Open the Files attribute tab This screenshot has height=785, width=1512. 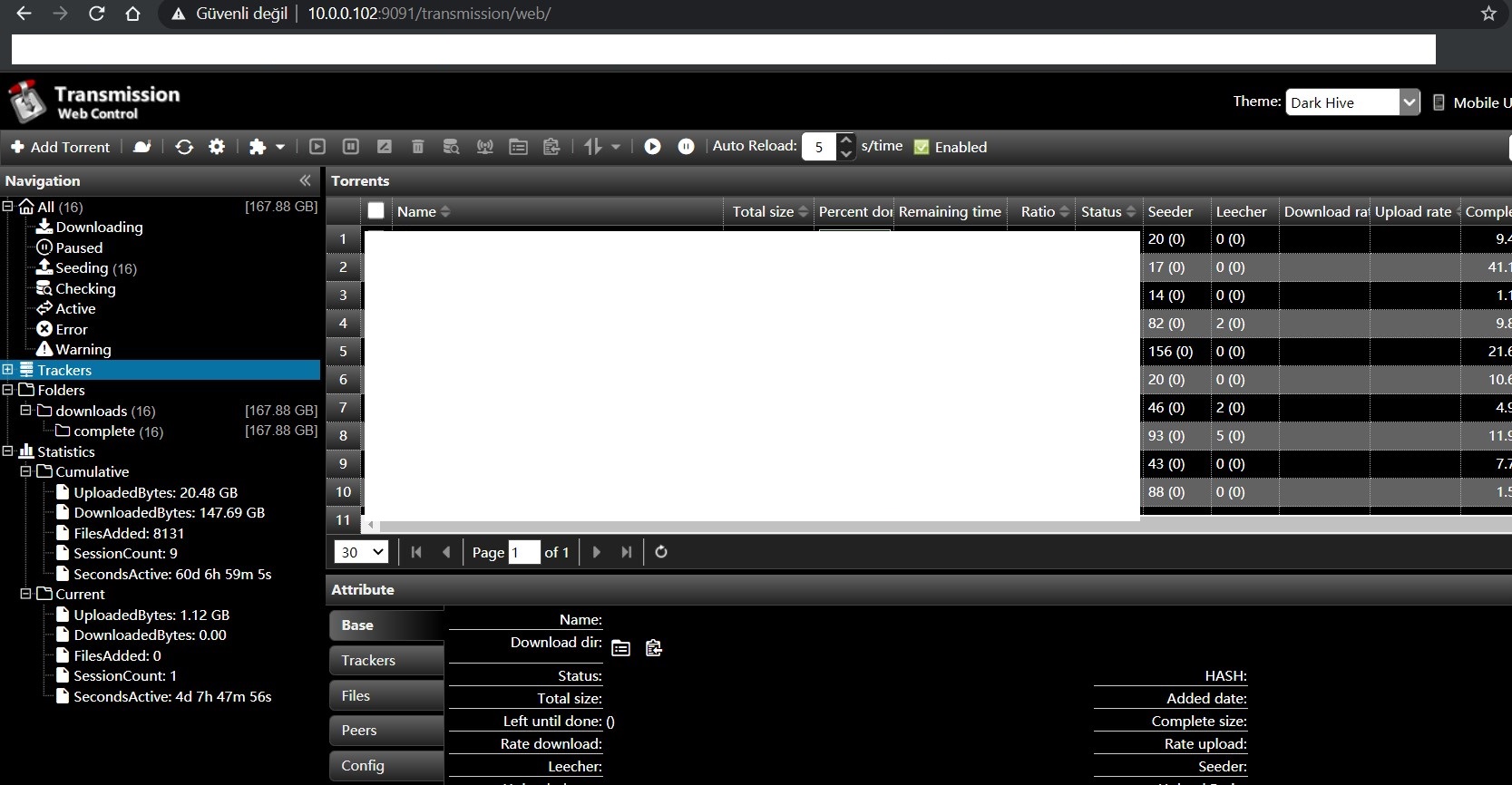click(x=386, y=696)
